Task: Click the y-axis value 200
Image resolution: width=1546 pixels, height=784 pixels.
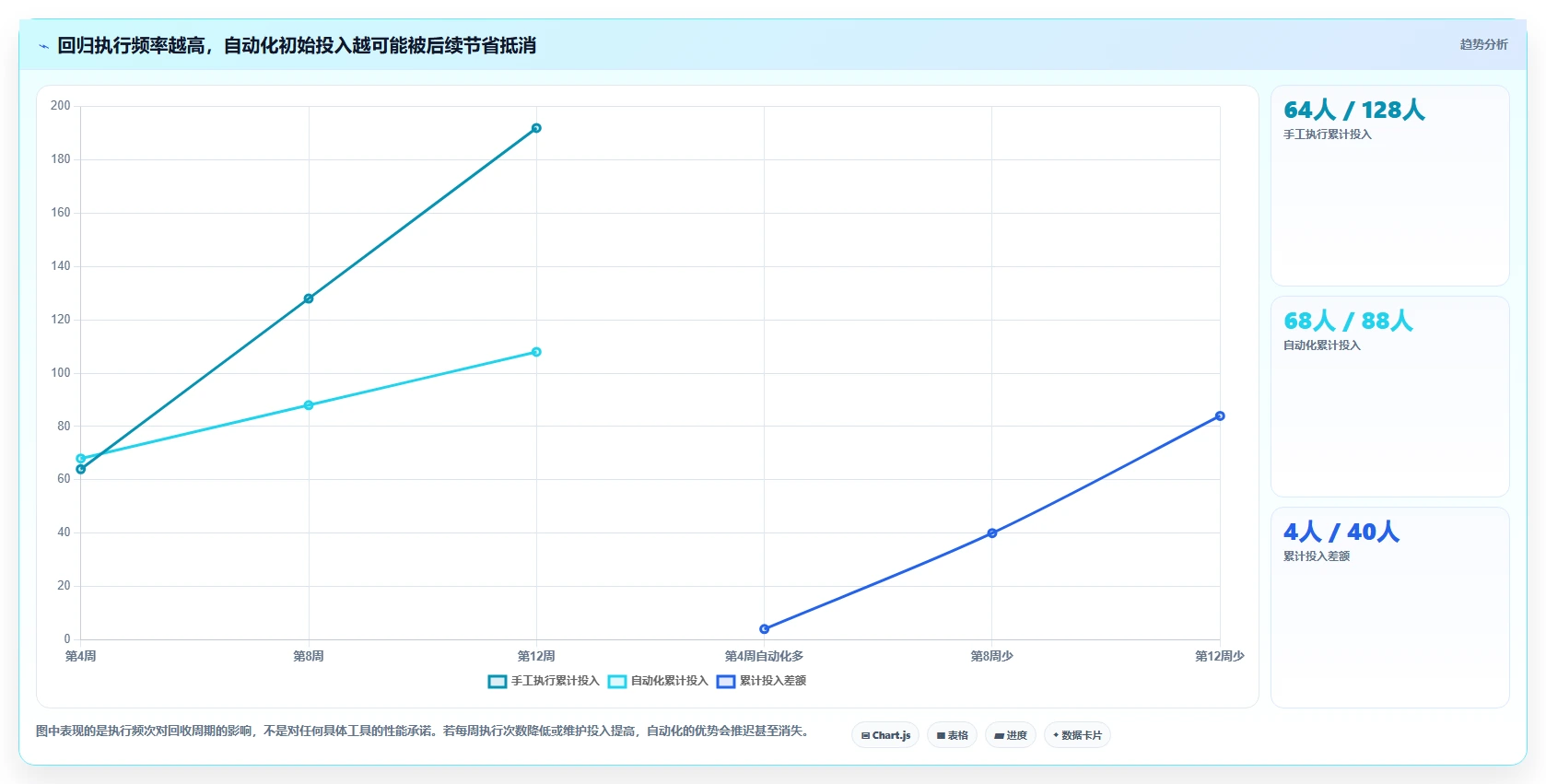Action: (61, 106)
